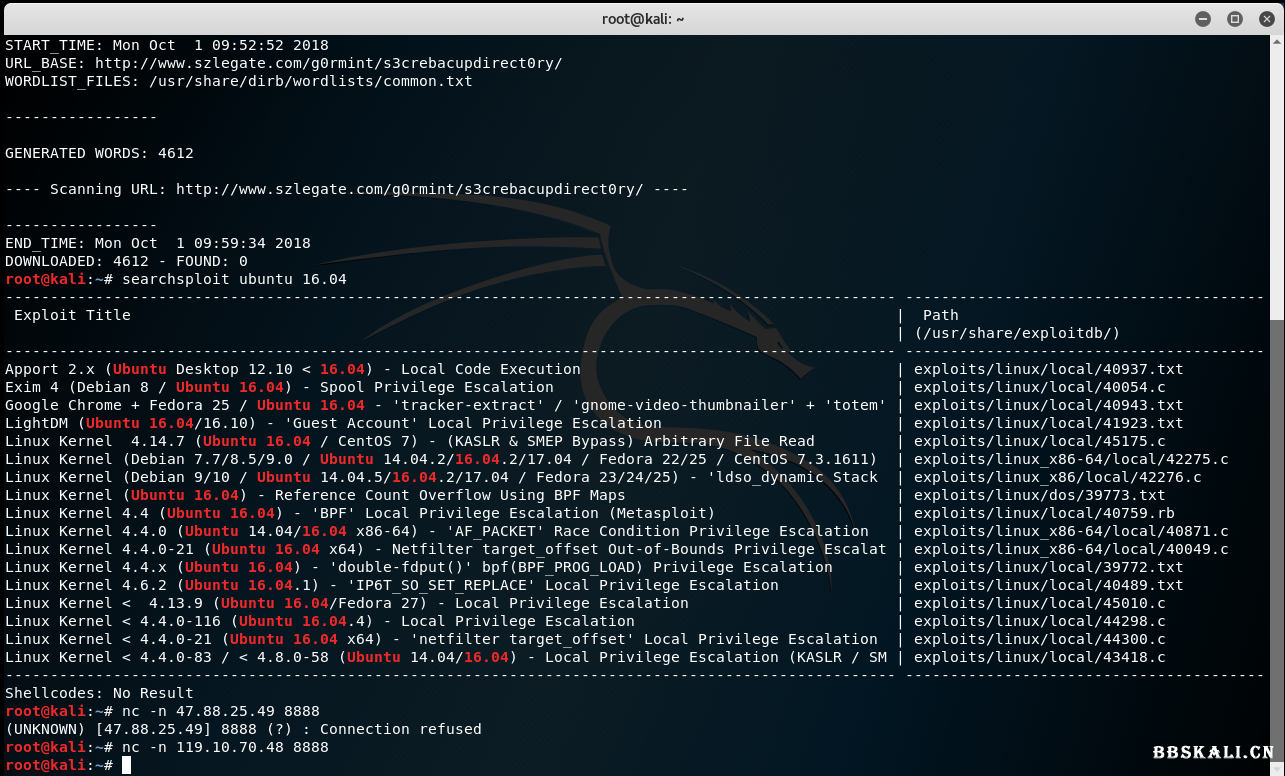Click the Path column header

pos(940,315)
